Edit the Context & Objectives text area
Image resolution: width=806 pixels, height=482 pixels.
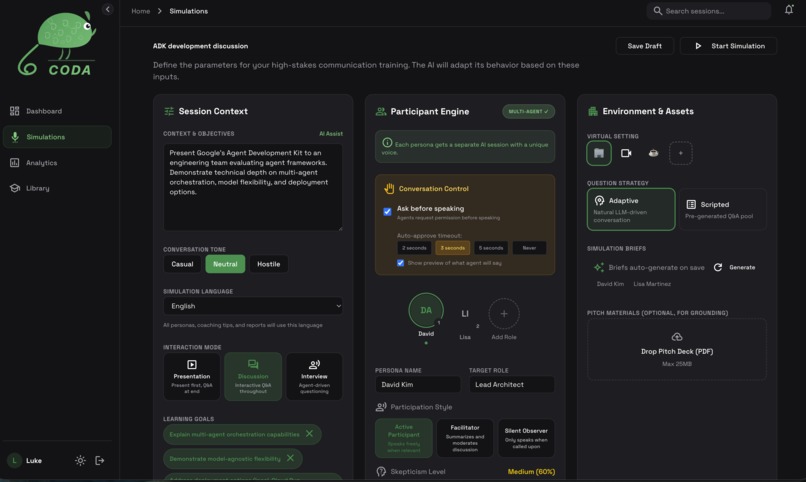coord(253,187)
